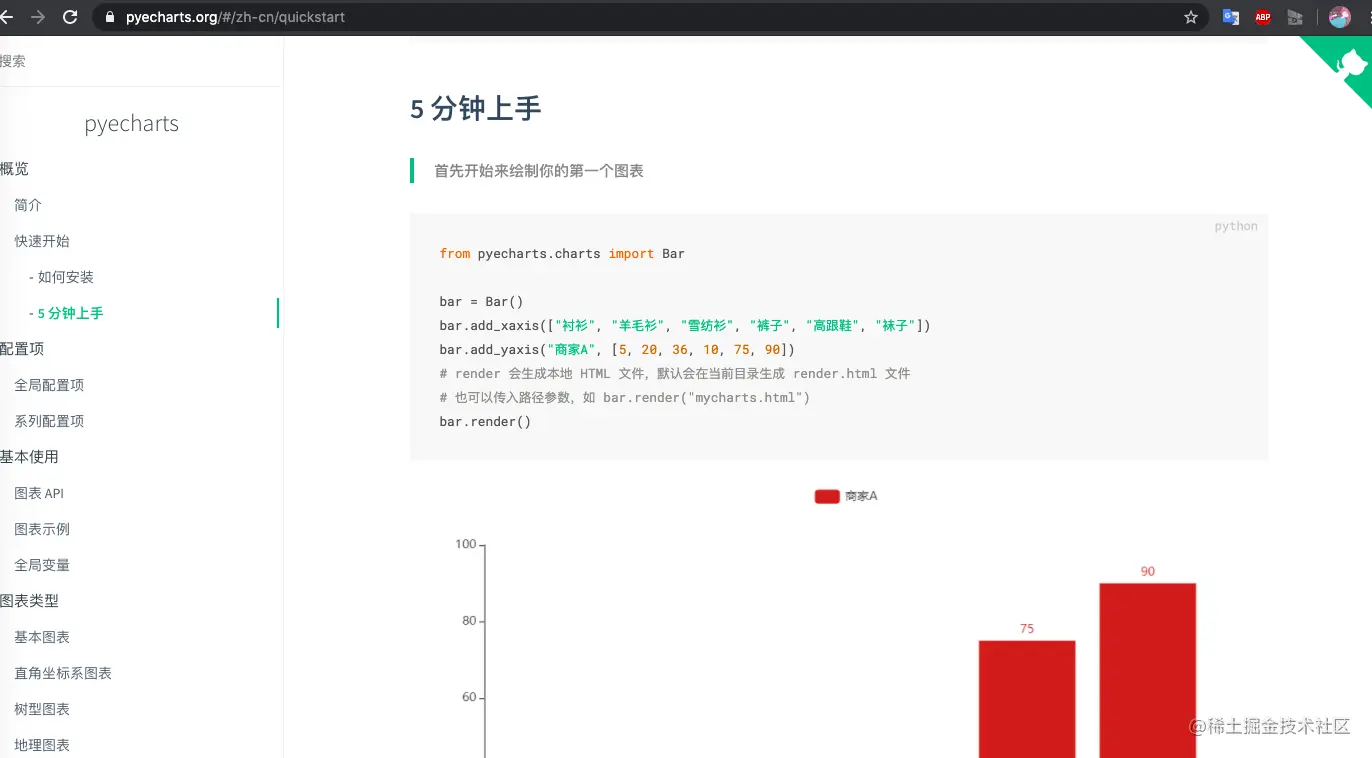Screen dimensions: 1372x758
Task: Reload the page with the refresh icon
Action: pos(70,17)
